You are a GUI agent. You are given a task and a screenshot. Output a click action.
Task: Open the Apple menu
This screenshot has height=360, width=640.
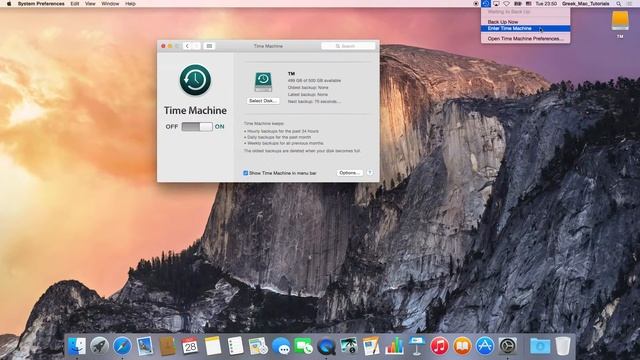[9, 4]
